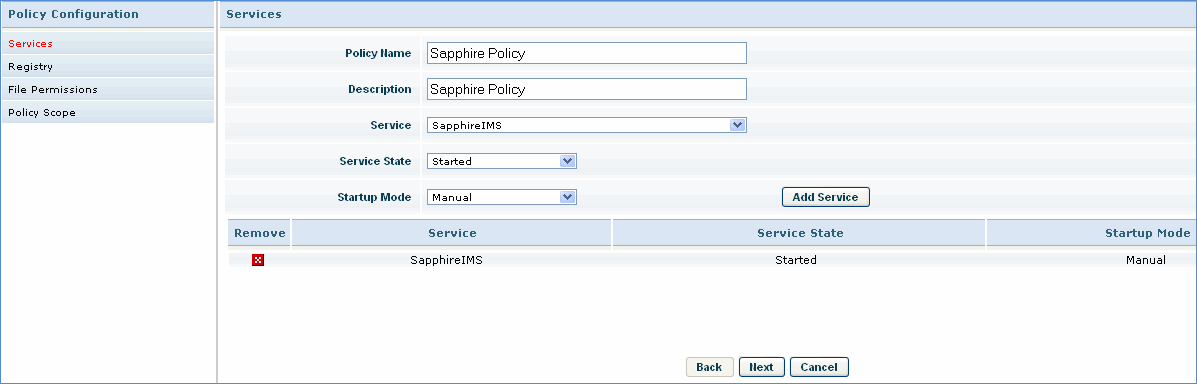Click the Service State column header
This screenshot has width=1197, height=384.
point(799,233)
